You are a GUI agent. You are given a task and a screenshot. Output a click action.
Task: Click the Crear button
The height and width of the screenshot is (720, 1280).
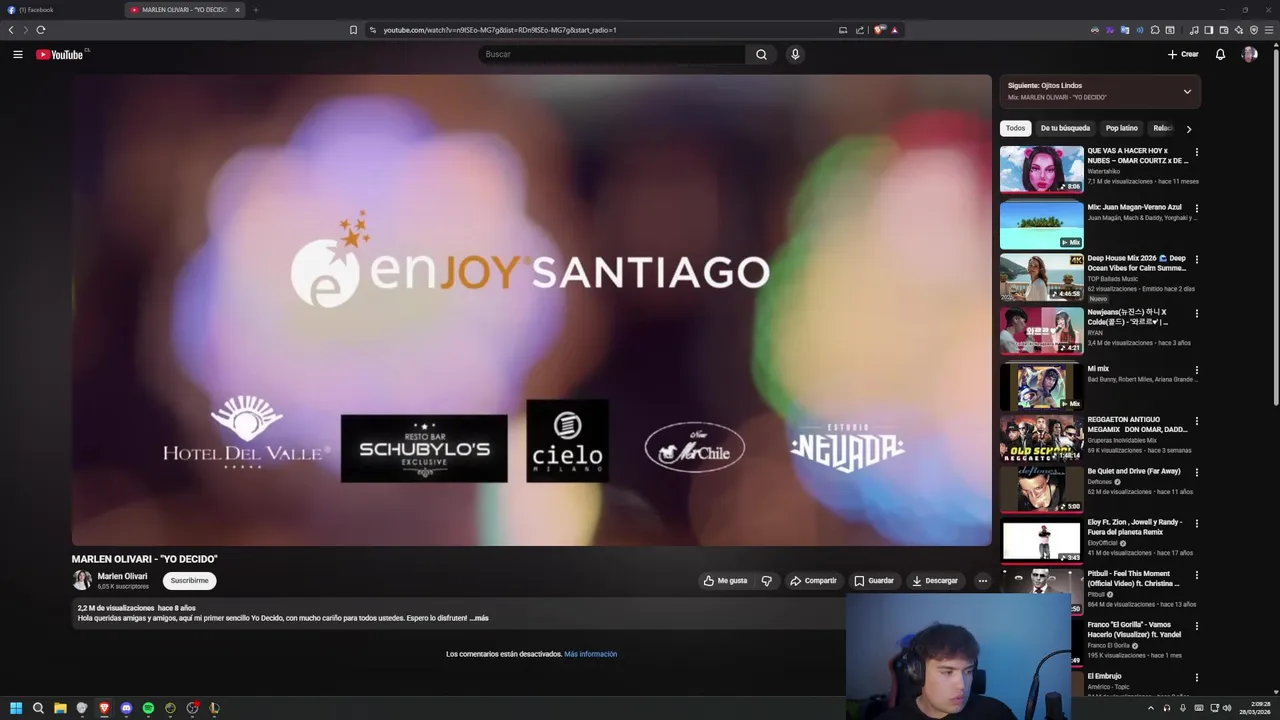1183,54
